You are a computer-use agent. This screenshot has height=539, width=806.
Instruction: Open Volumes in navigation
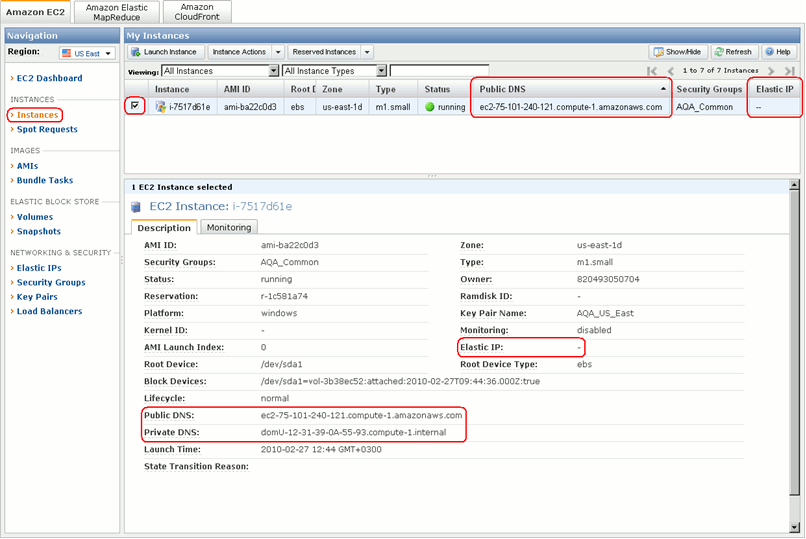pyautogui.click(x=34, y=217)
